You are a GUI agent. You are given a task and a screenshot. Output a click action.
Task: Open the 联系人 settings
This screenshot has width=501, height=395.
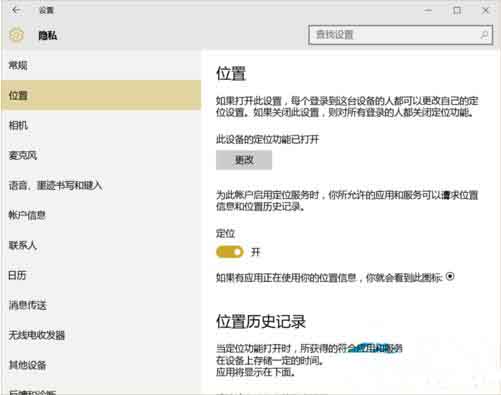click(101, 245)
